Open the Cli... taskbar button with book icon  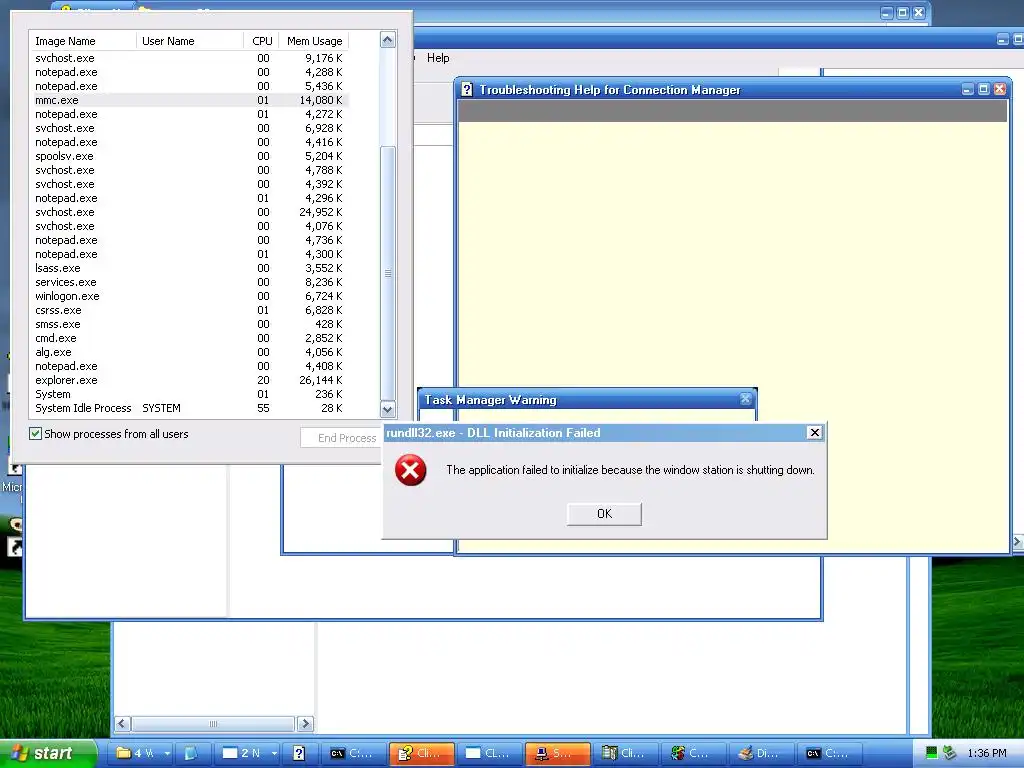625,753
